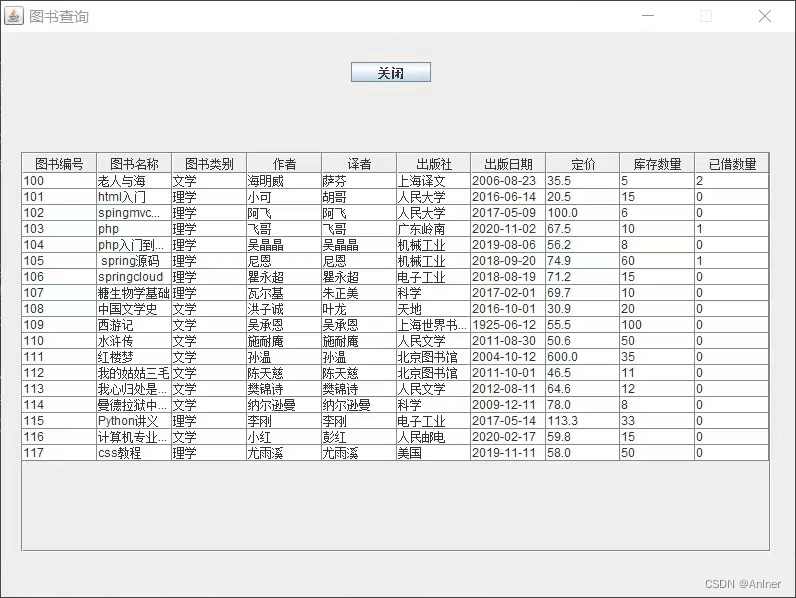Image resolution: width=796 pixels, height=598 pixels.
Task: Select the 糖生物学基础 book name cell
Action: pyautogui.click(x=134, y=293)
